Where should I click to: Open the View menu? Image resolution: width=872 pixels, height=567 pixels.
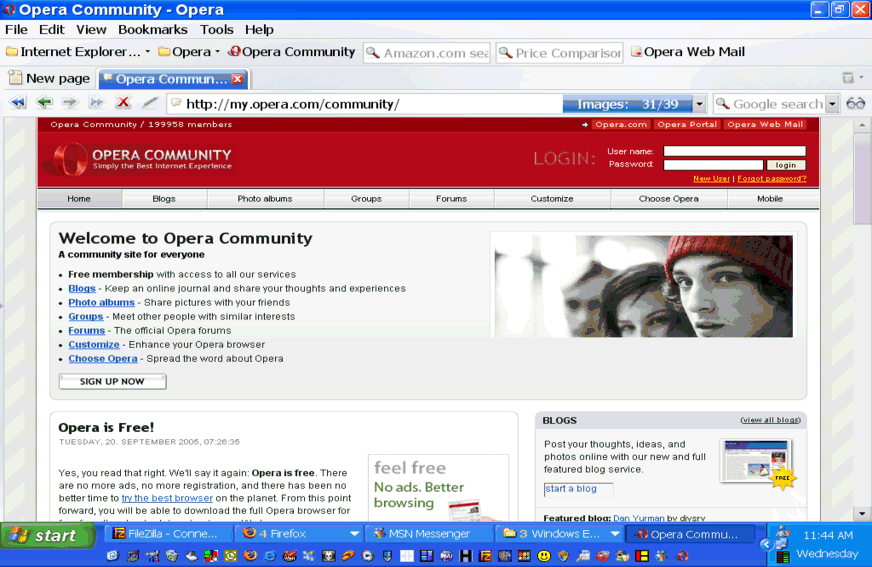(91, 29)
